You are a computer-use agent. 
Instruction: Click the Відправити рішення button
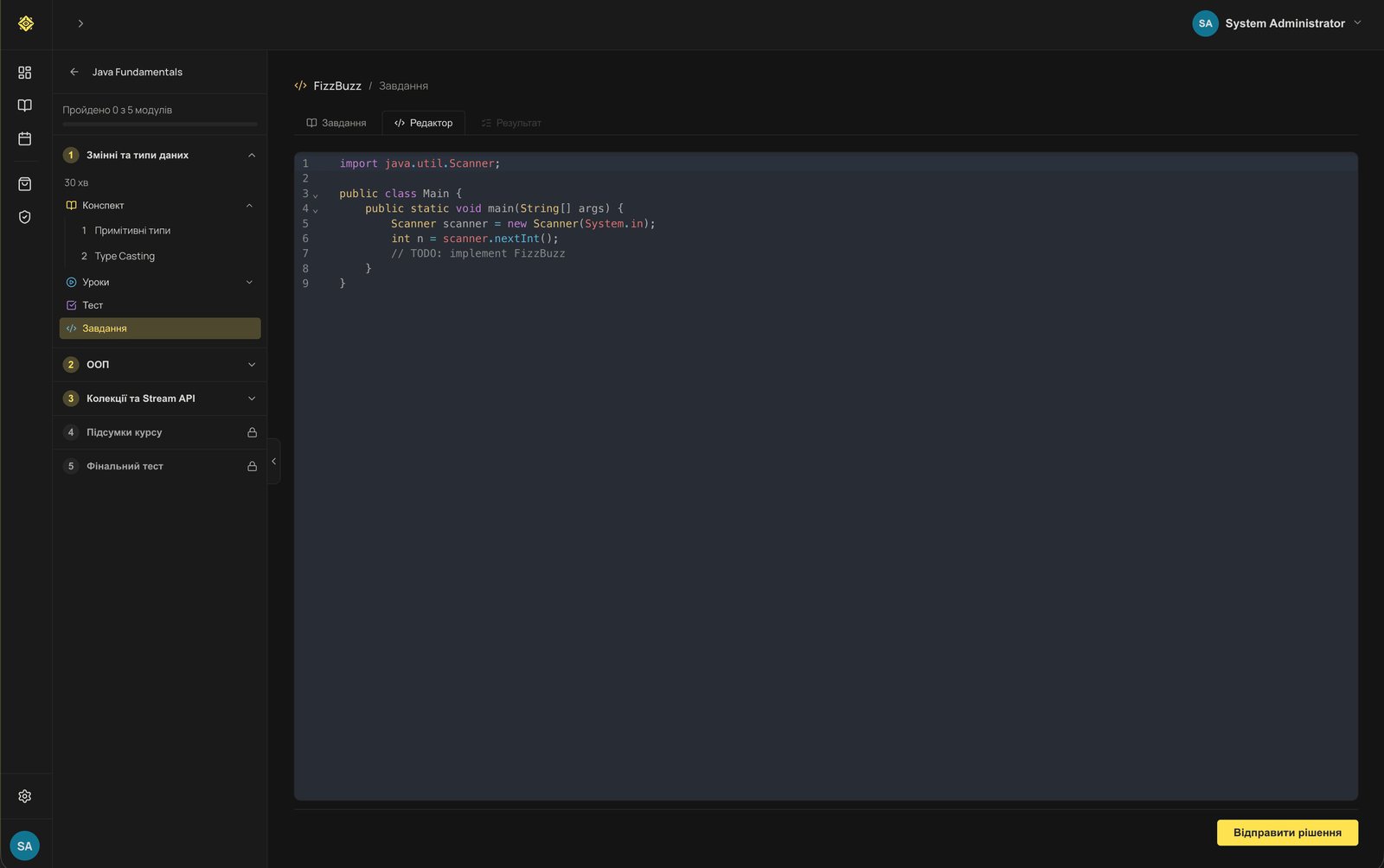tap(1287, 833)
